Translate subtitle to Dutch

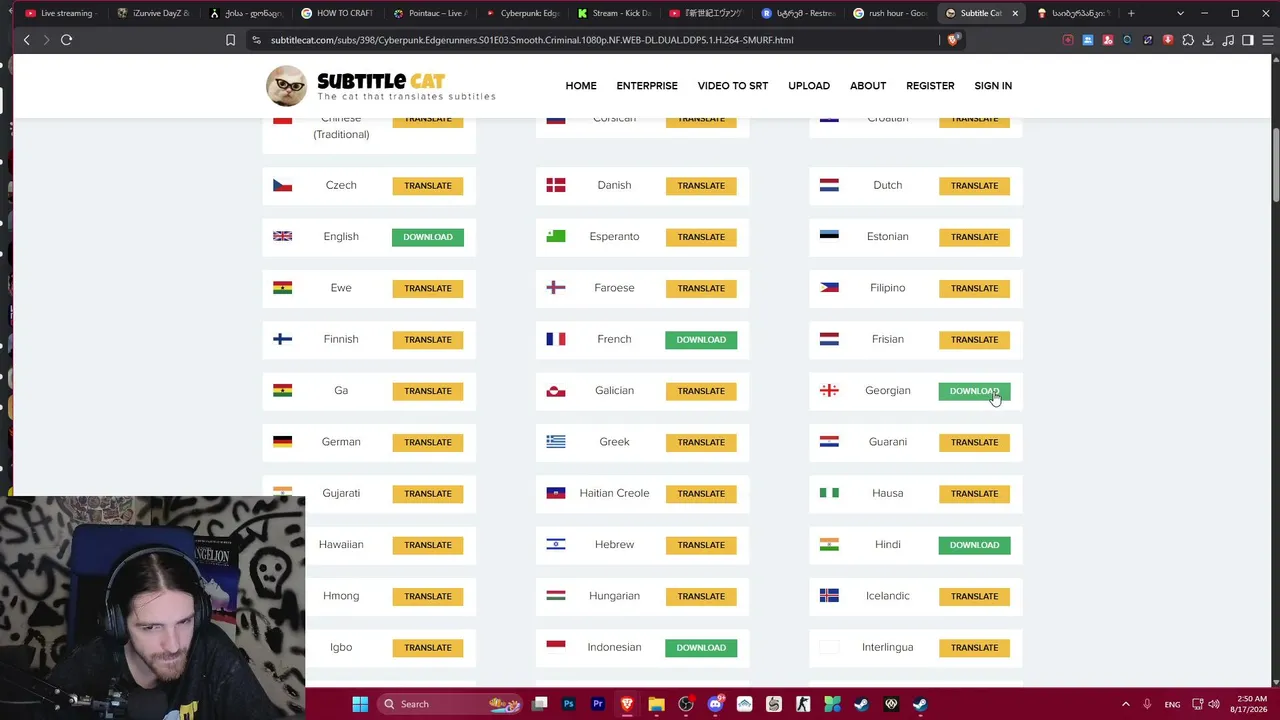tap(974, 186)
